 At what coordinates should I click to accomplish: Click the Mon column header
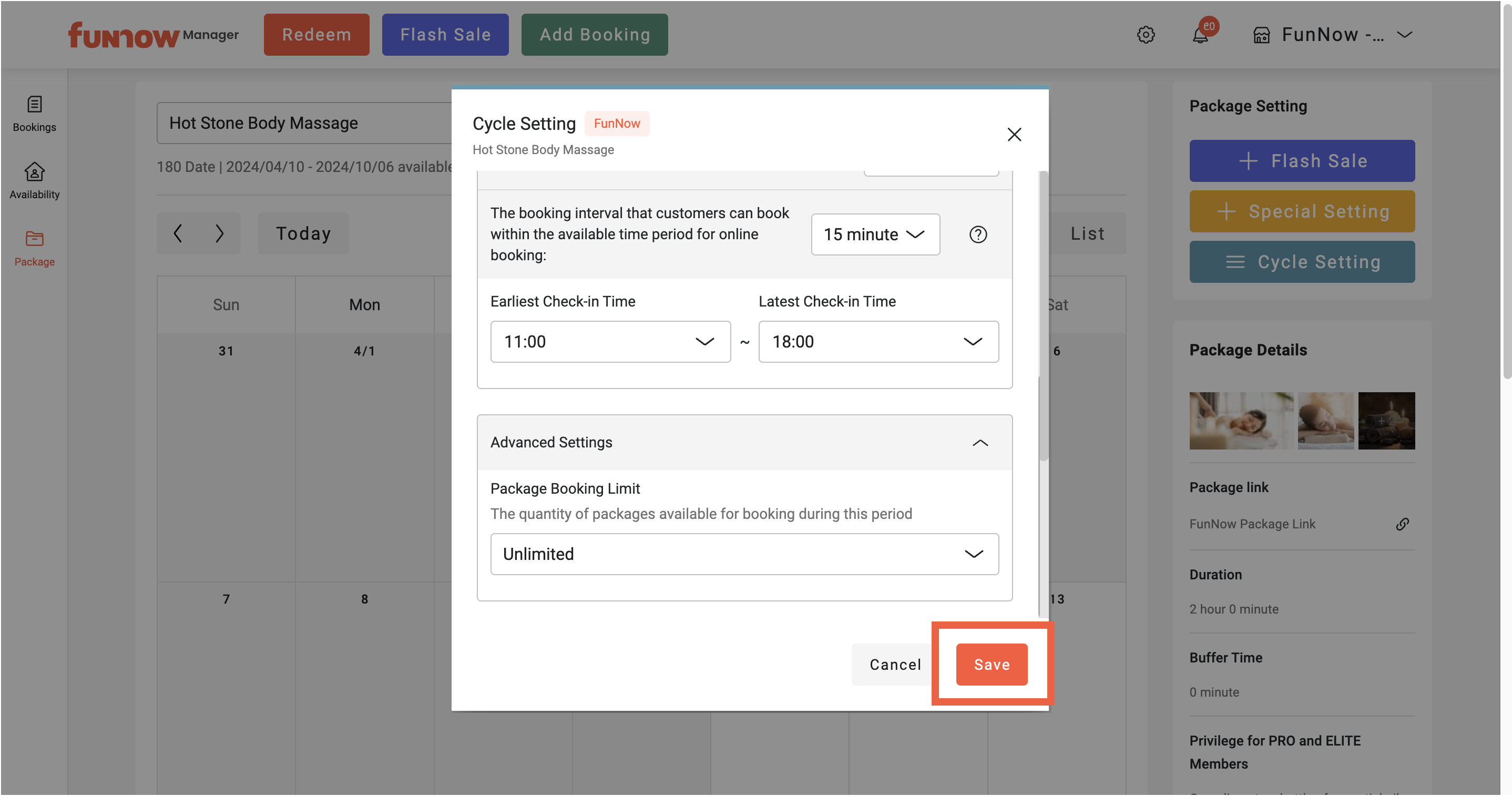click(x=364, y=304)
